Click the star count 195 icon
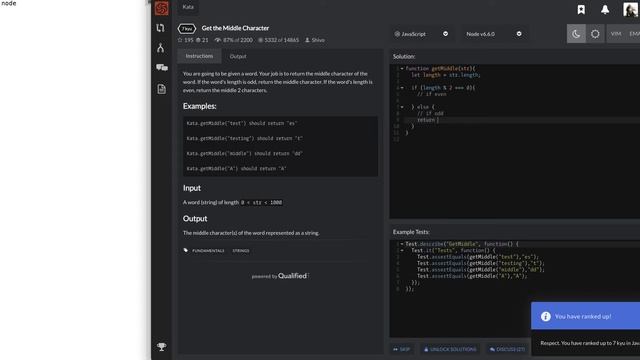The height and width of the screenshot is (360, 640). pyautogui.click(x=180, y=40)
